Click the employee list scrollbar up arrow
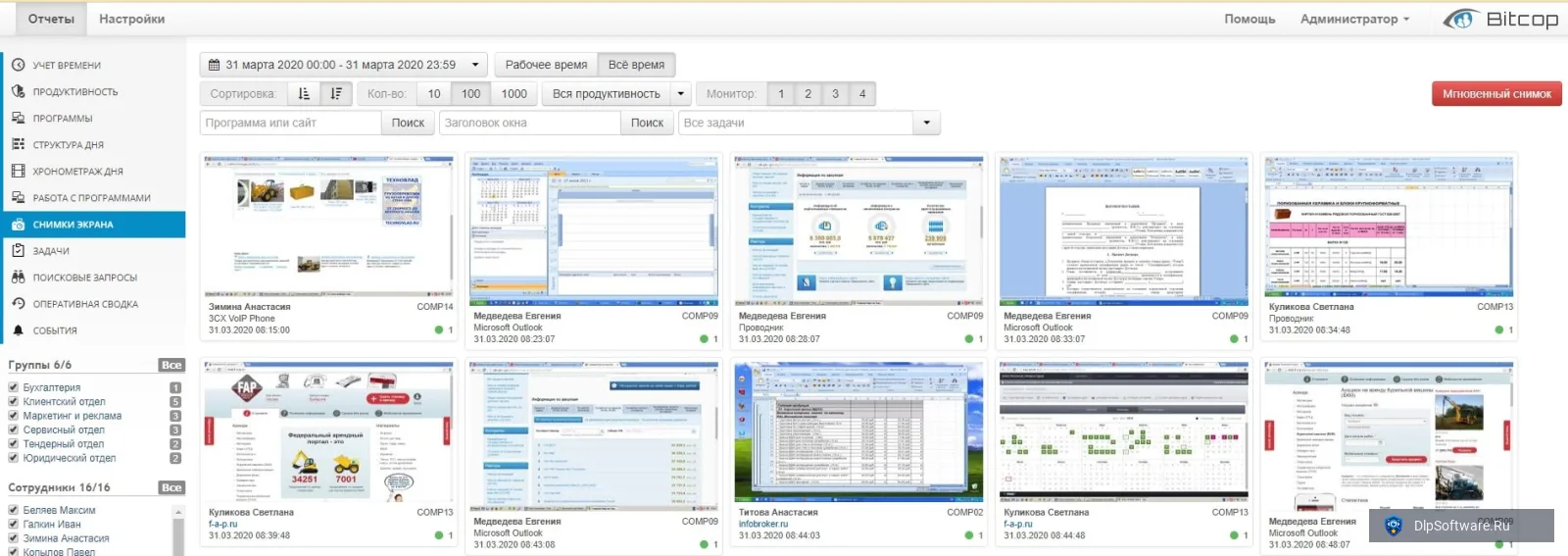This screenshot has height=556, width=1568. [x=178, y=512]
